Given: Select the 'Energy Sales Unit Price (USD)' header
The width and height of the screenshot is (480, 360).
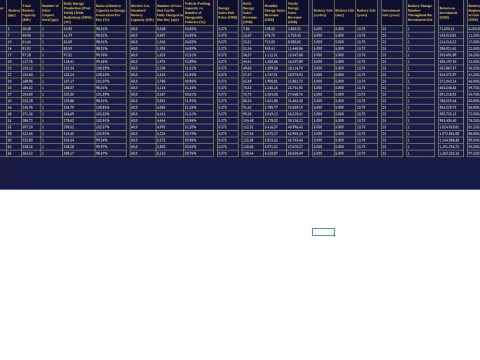Looking at the screenshot, I should (228, 13).
